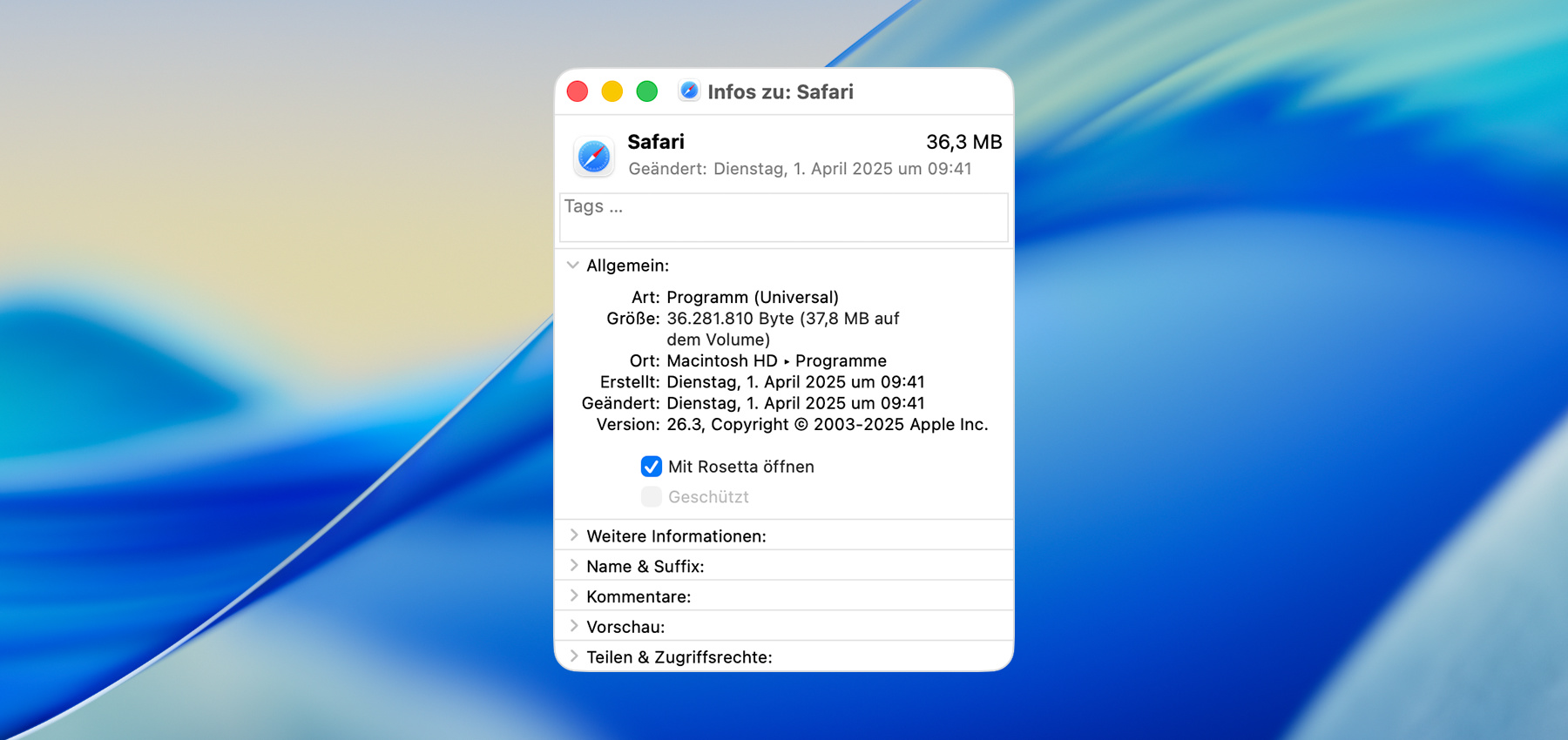The height and width of the screenshot is (740, 1568).
Task: Minimize the info window with yellow button
Action: tap(612, 91)
